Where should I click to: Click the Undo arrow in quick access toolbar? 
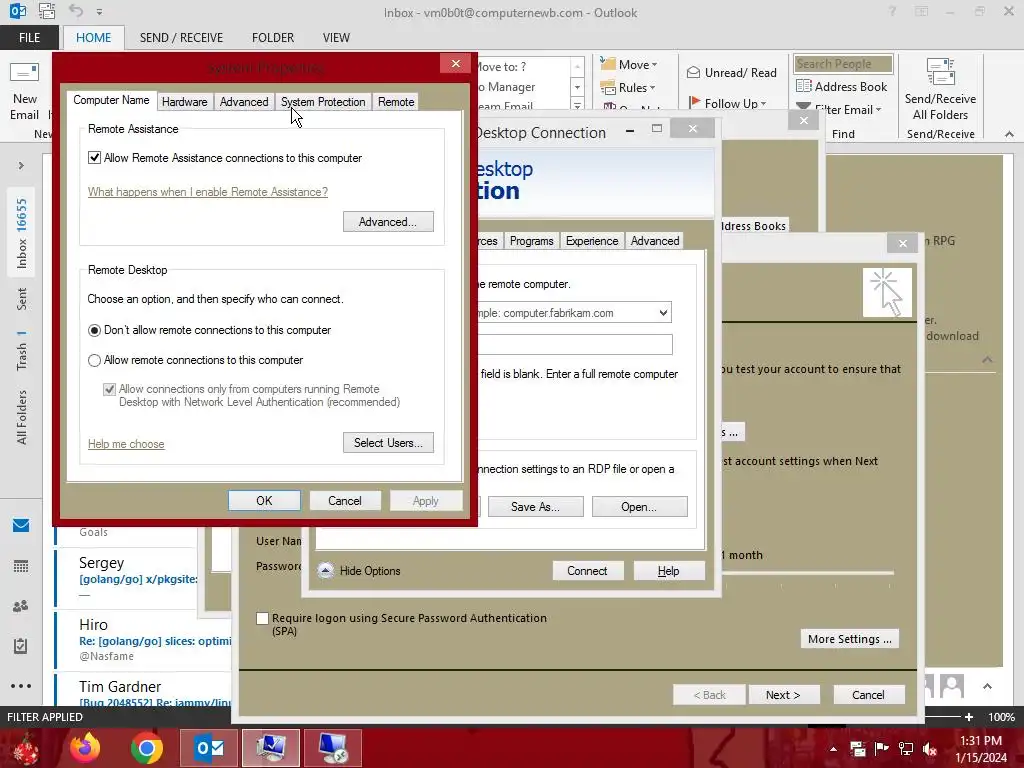tap(76, 11)
